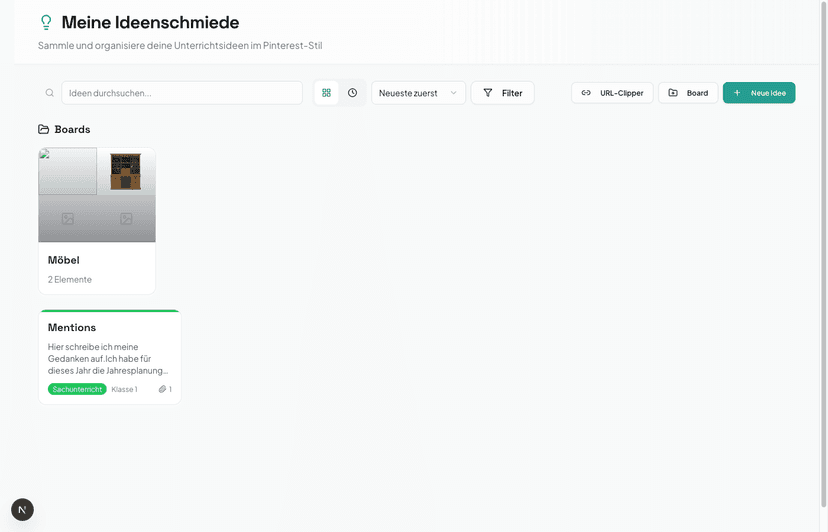Open the URL-Clipper tool
The height and width of the screenshot is (532, 828).
tap(612, 93)
